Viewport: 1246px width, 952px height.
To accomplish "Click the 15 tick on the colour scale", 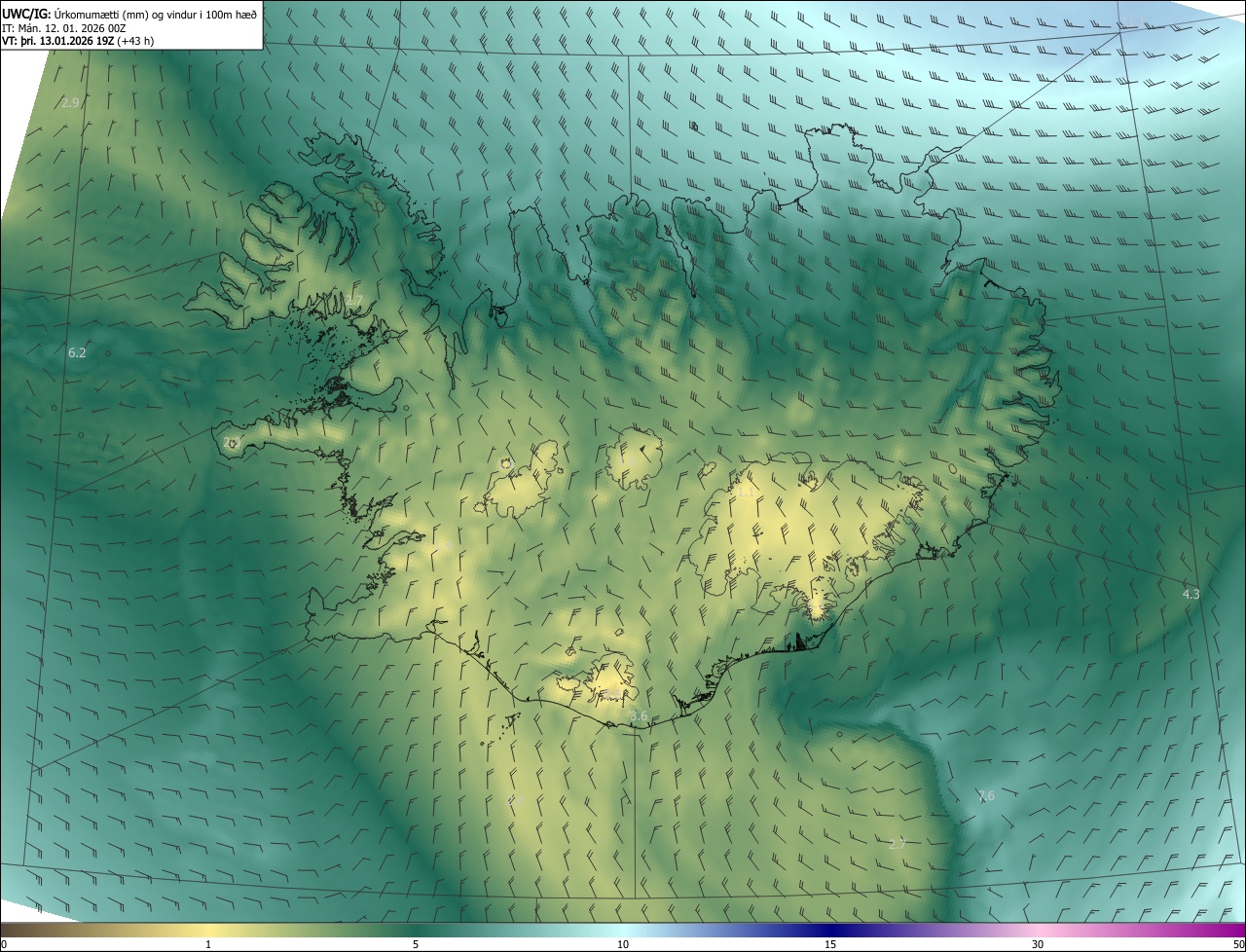I will pos(830,944).
